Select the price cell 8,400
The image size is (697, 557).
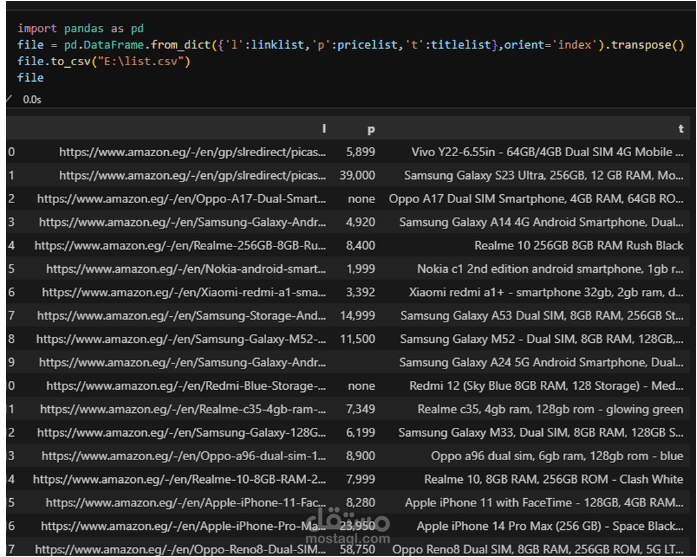pos(361,245)
